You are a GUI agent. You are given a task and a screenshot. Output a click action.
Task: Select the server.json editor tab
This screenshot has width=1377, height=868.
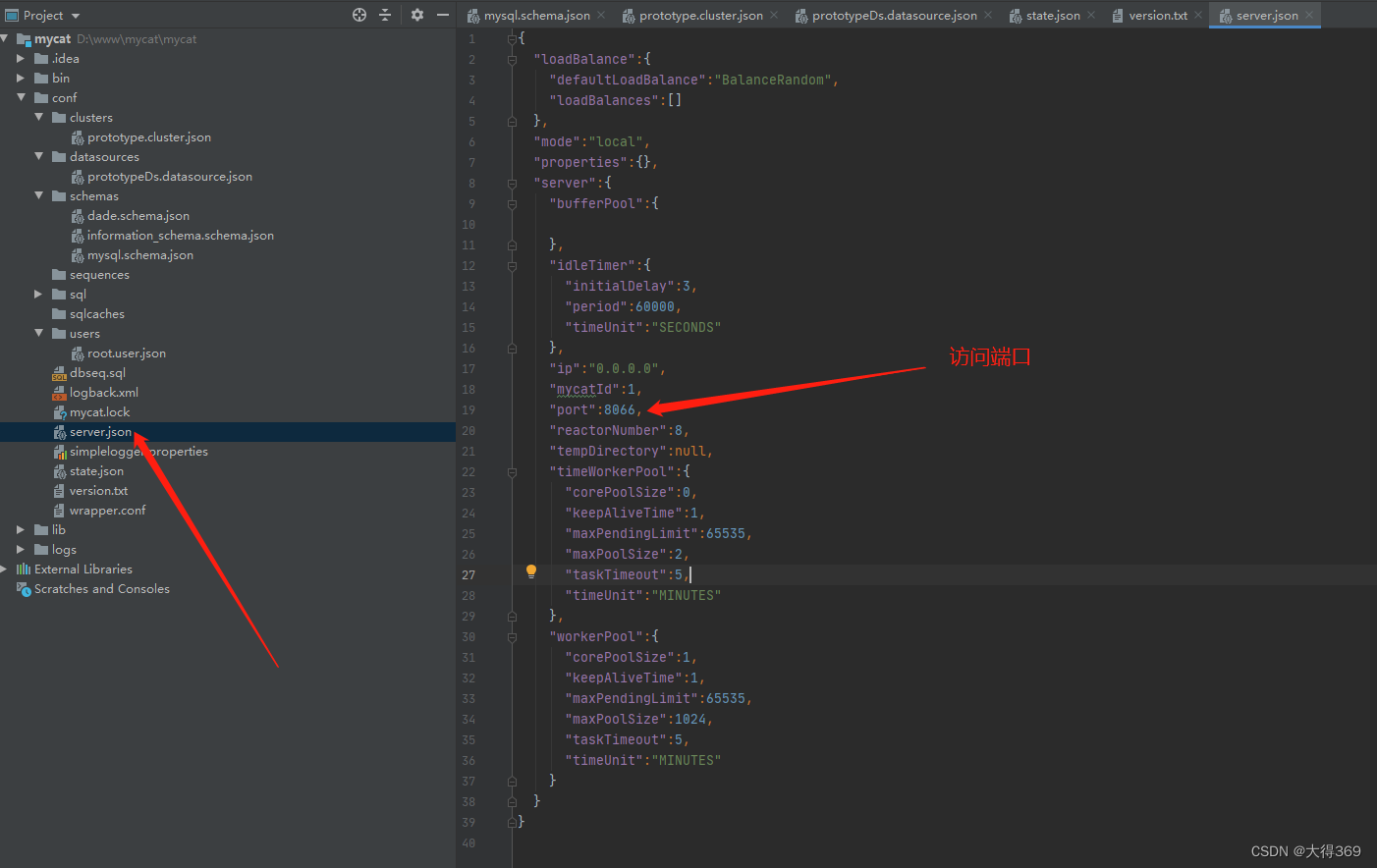(x=1266, y=15)
